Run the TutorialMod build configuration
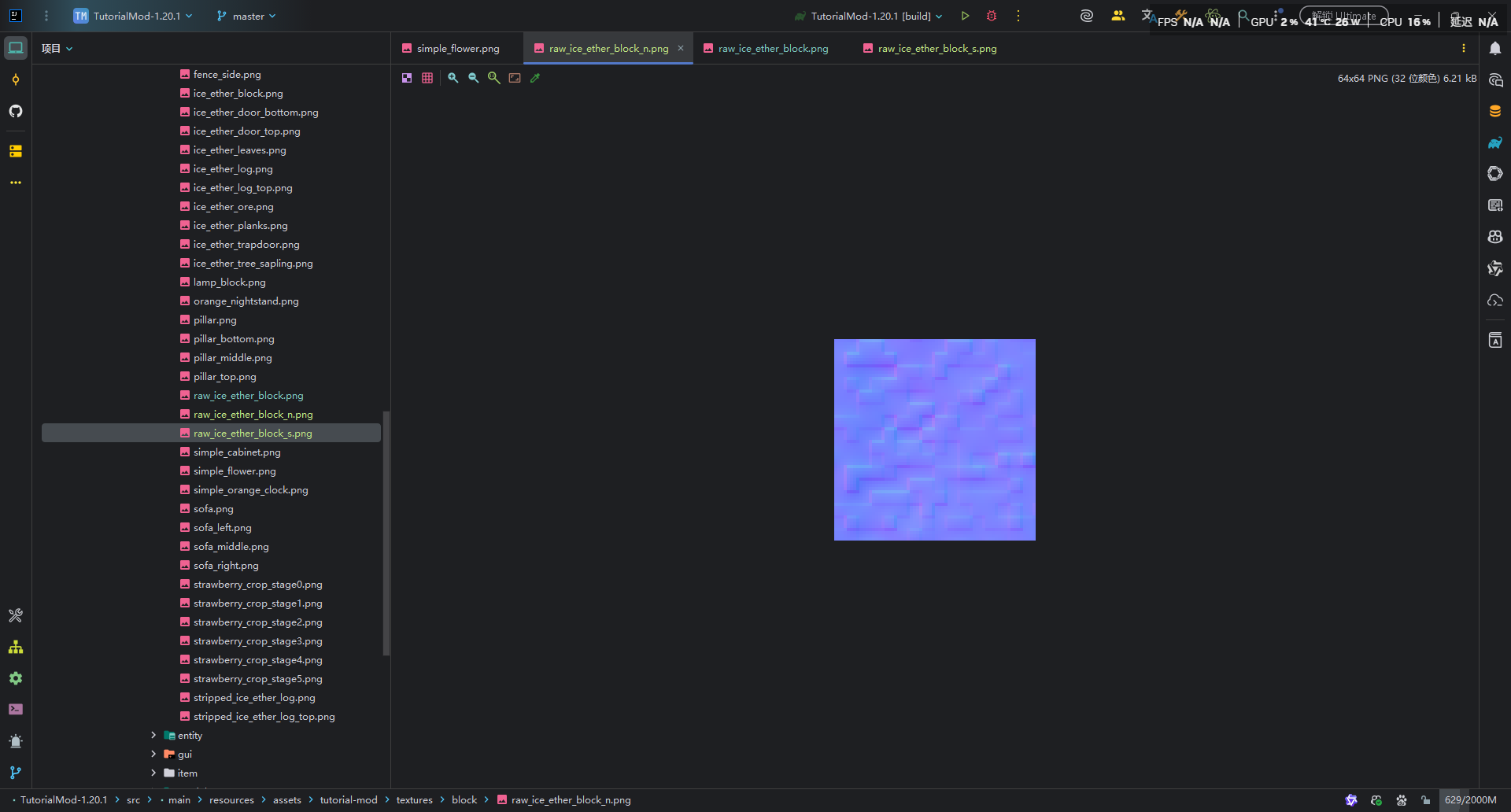 pos(965,16)
